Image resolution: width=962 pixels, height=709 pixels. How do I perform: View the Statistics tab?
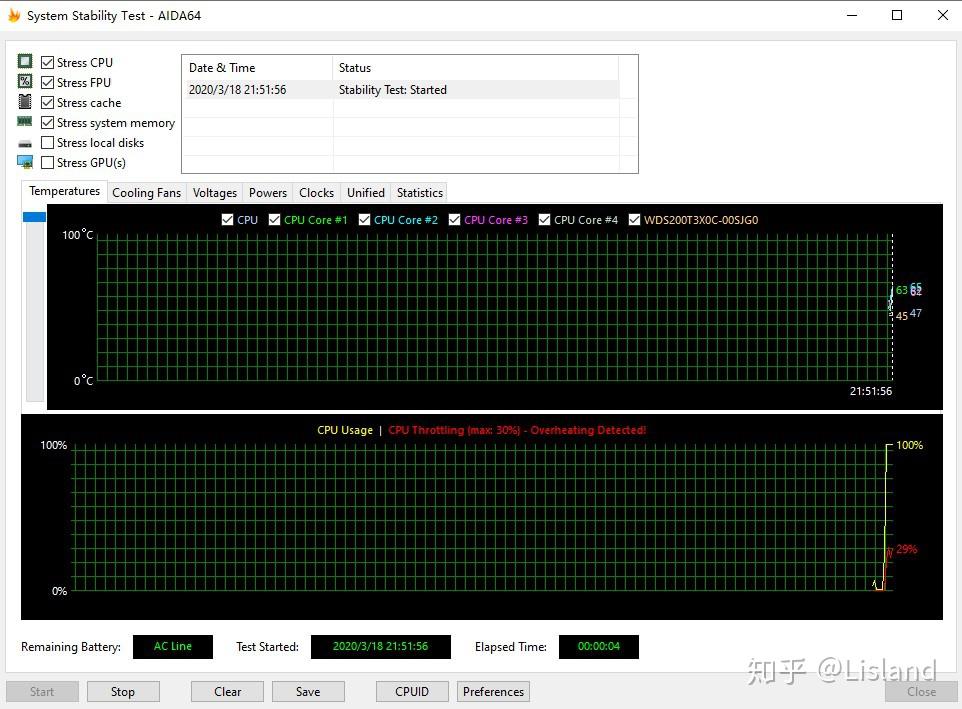(x=419, y=192)
